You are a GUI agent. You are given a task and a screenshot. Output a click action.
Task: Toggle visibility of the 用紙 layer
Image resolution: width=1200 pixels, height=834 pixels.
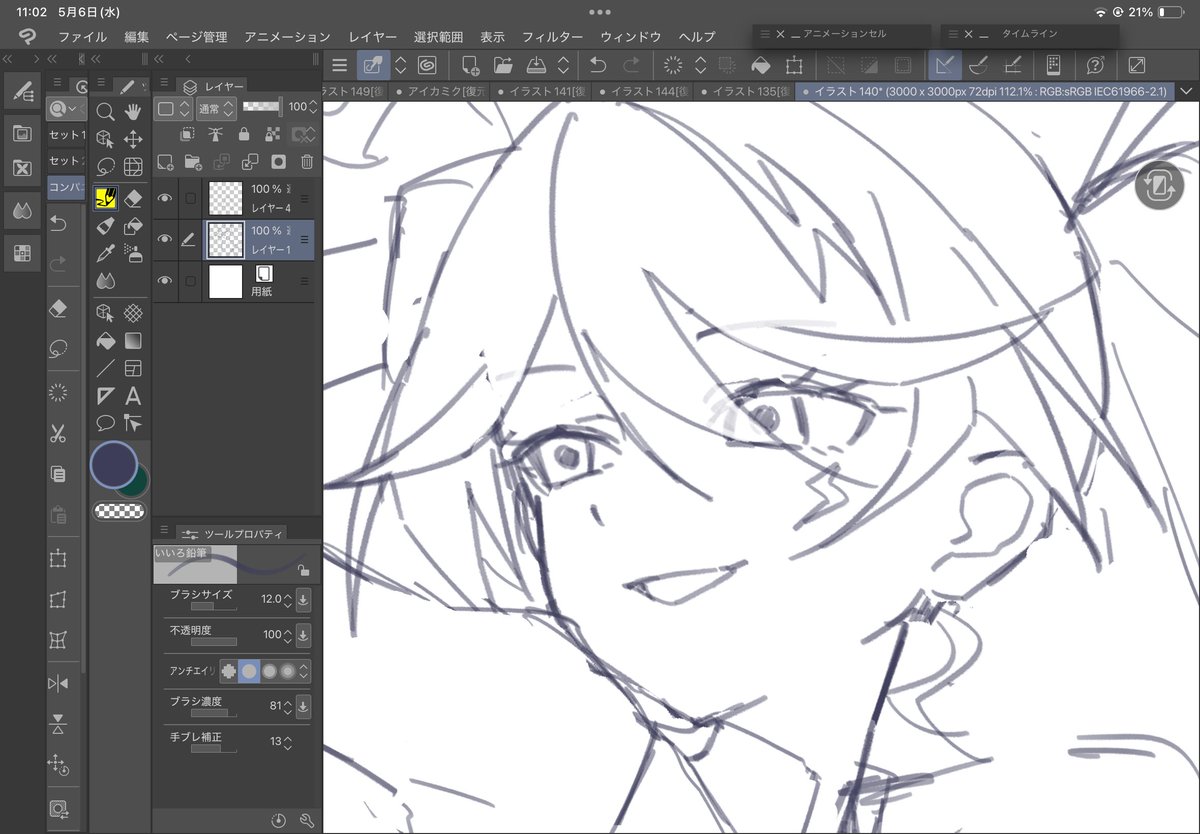166,282
